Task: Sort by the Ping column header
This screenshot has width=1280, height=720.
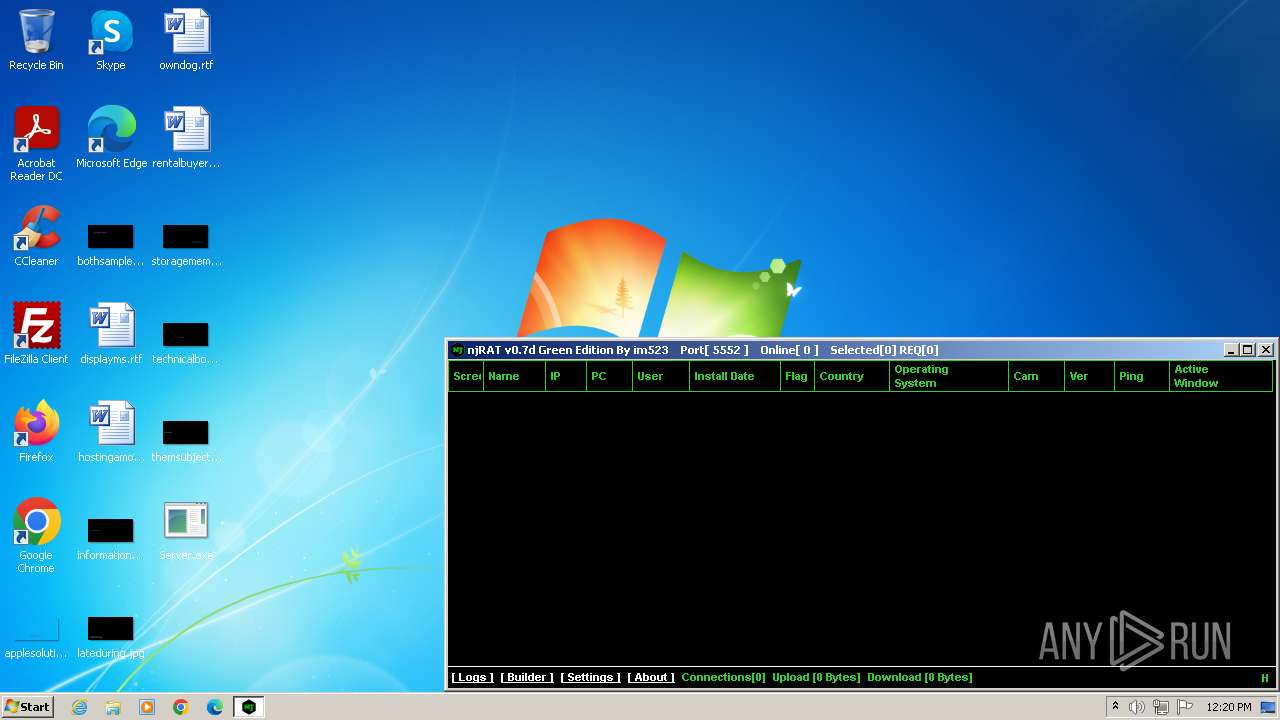Action: coord(1142,376)
